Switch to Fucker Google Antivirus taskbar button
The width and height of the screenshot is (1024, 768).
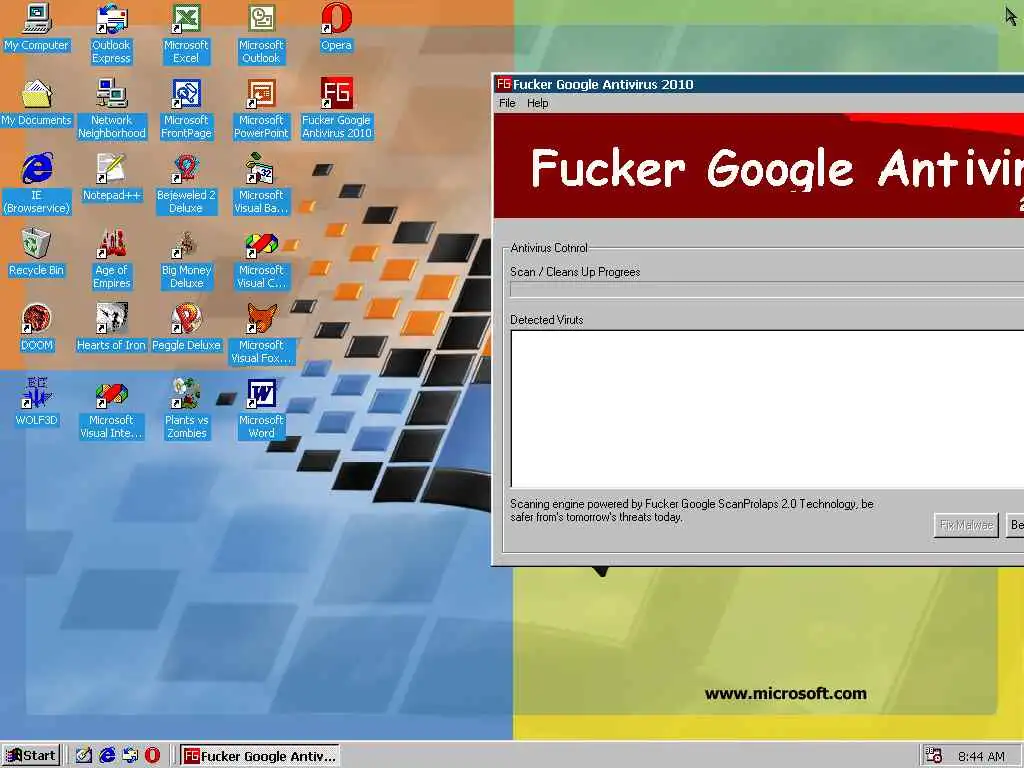point(260,756)
